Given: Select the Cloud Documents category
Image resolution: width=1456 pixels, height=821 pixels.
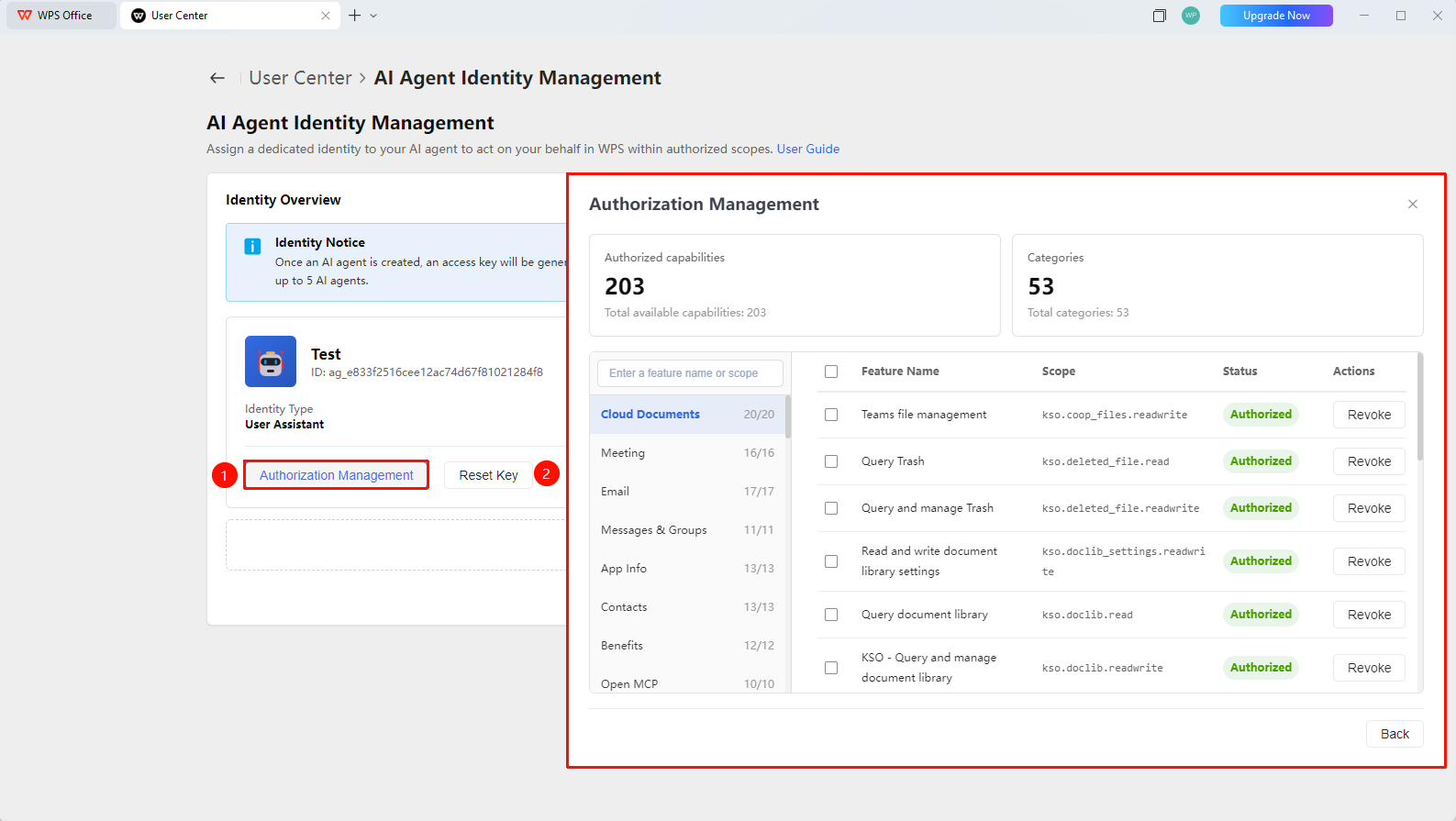Looking at the screenshot, I should click(688, 415).
